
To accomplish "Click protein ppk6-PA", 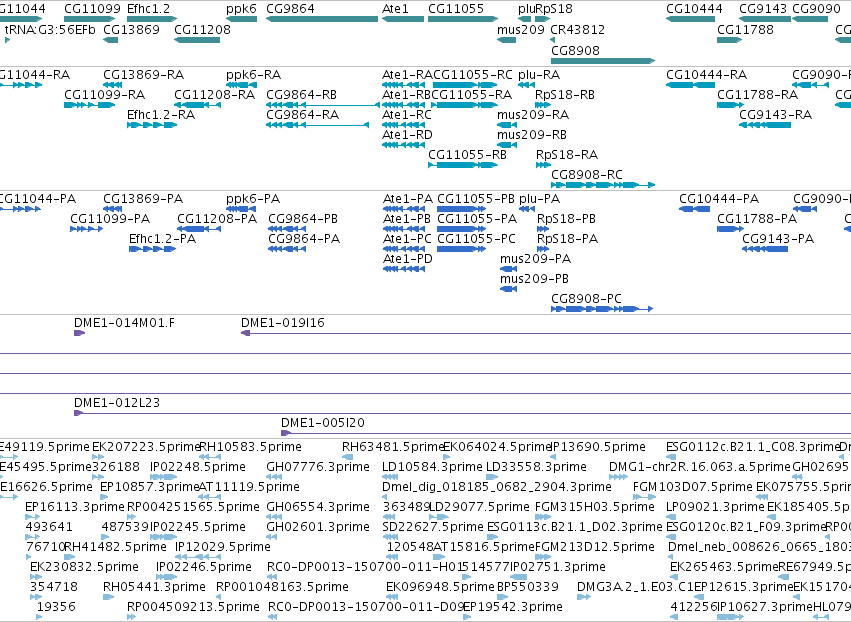I will point(241,209).
